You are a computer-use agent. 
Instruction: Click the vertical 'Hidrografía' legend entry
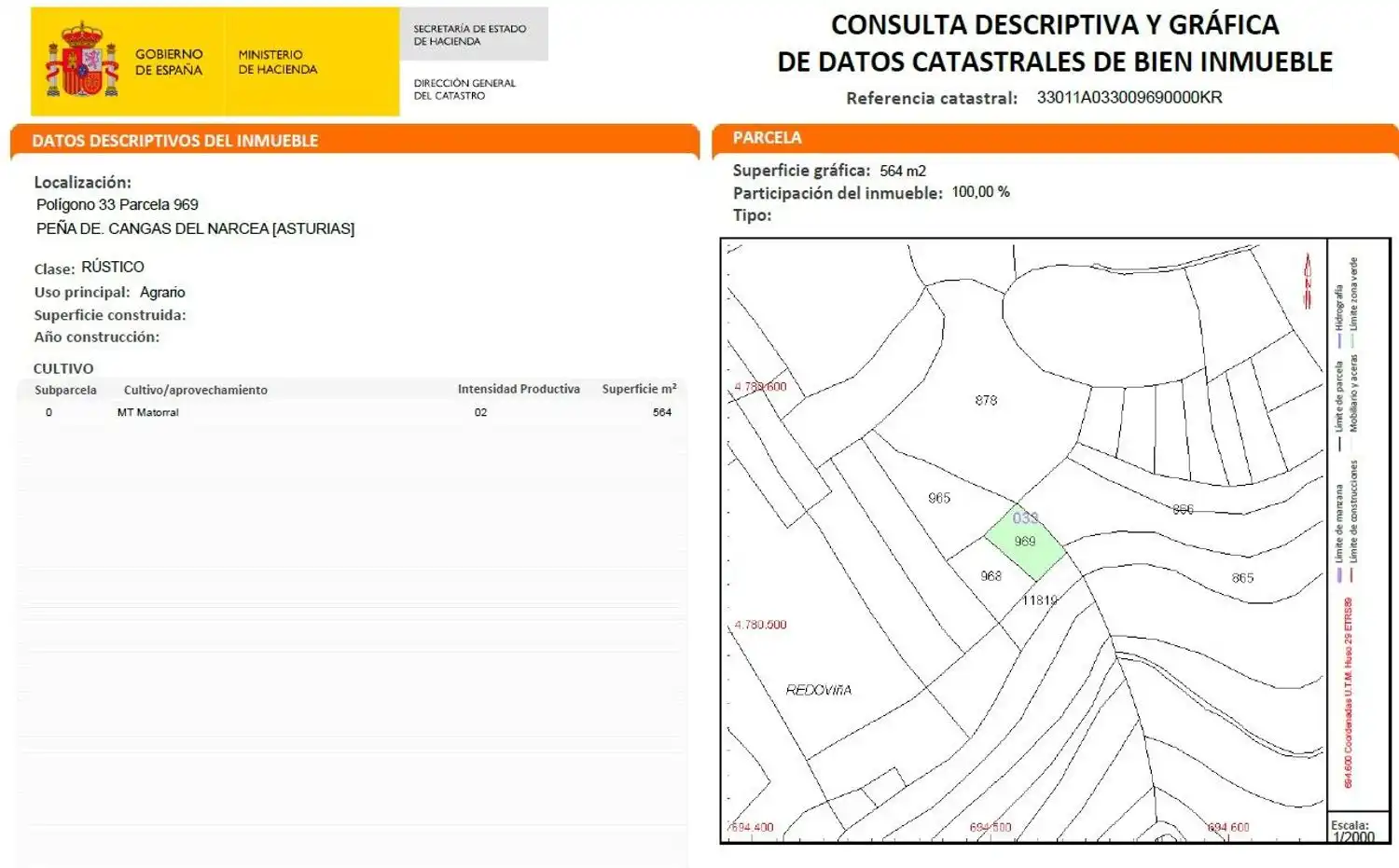(x=1339, y=315)
